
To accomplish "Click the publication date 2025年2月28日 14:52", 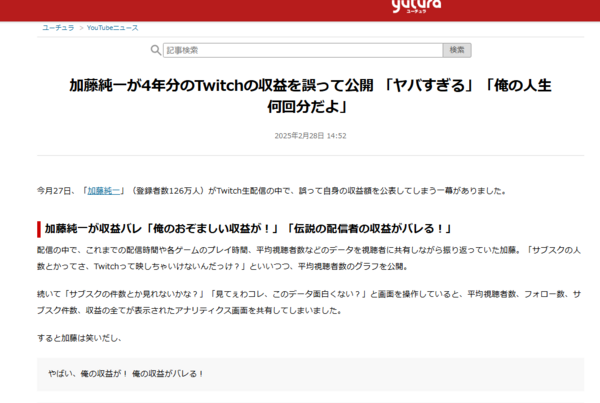I will click(310, 136).
